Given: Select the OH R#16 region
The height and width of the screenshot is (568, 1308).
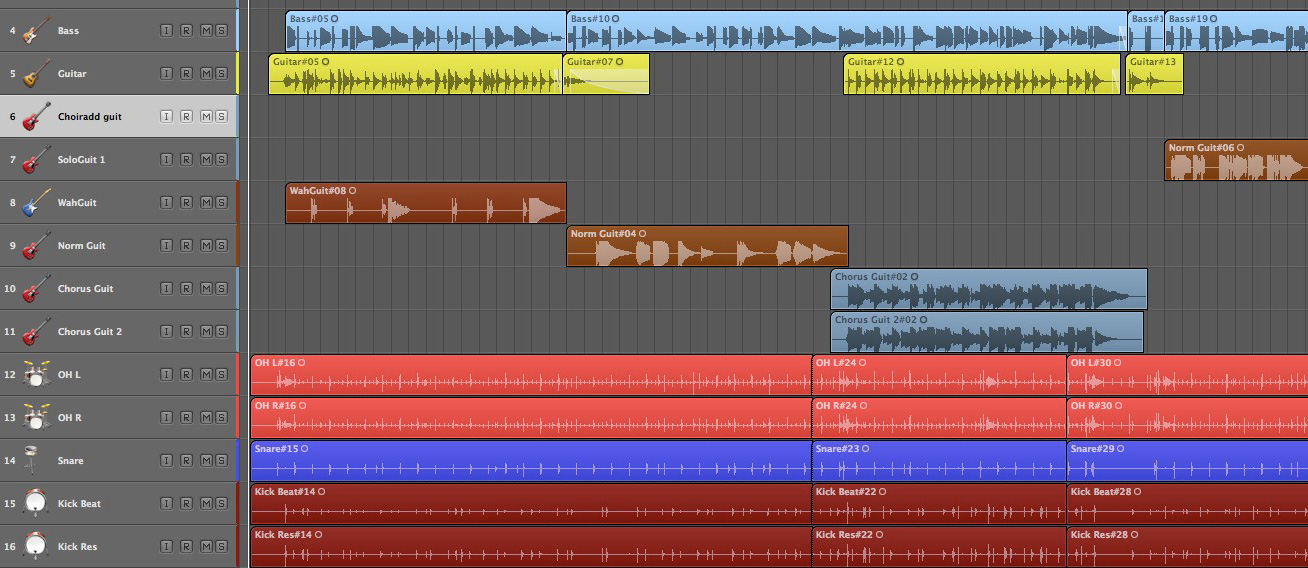Looking at the screenshot, I should pyautogui.click(x=531, y=418).
